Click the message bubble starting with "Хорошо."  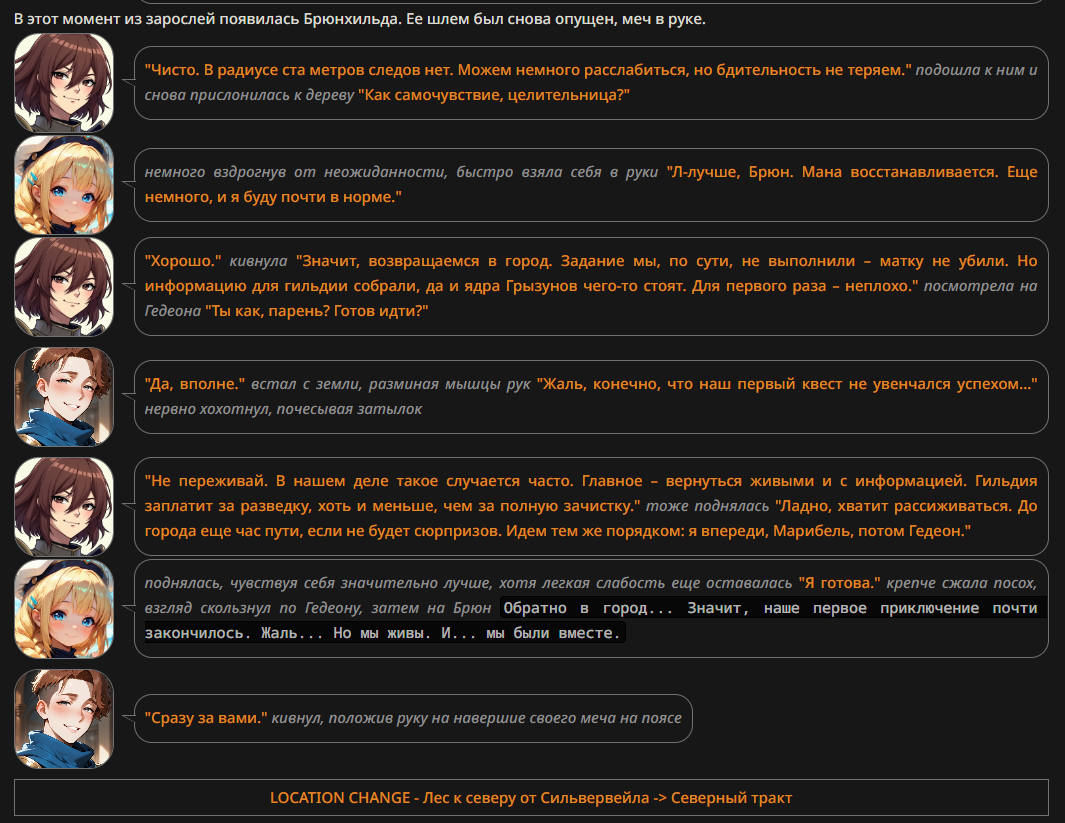[x=591, y=287]
